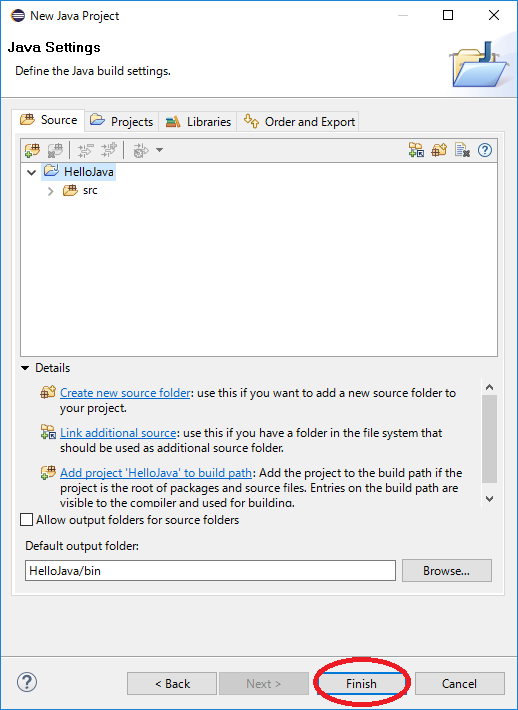
Task: Click the Link additional source details icon
Action: (48, 432)
